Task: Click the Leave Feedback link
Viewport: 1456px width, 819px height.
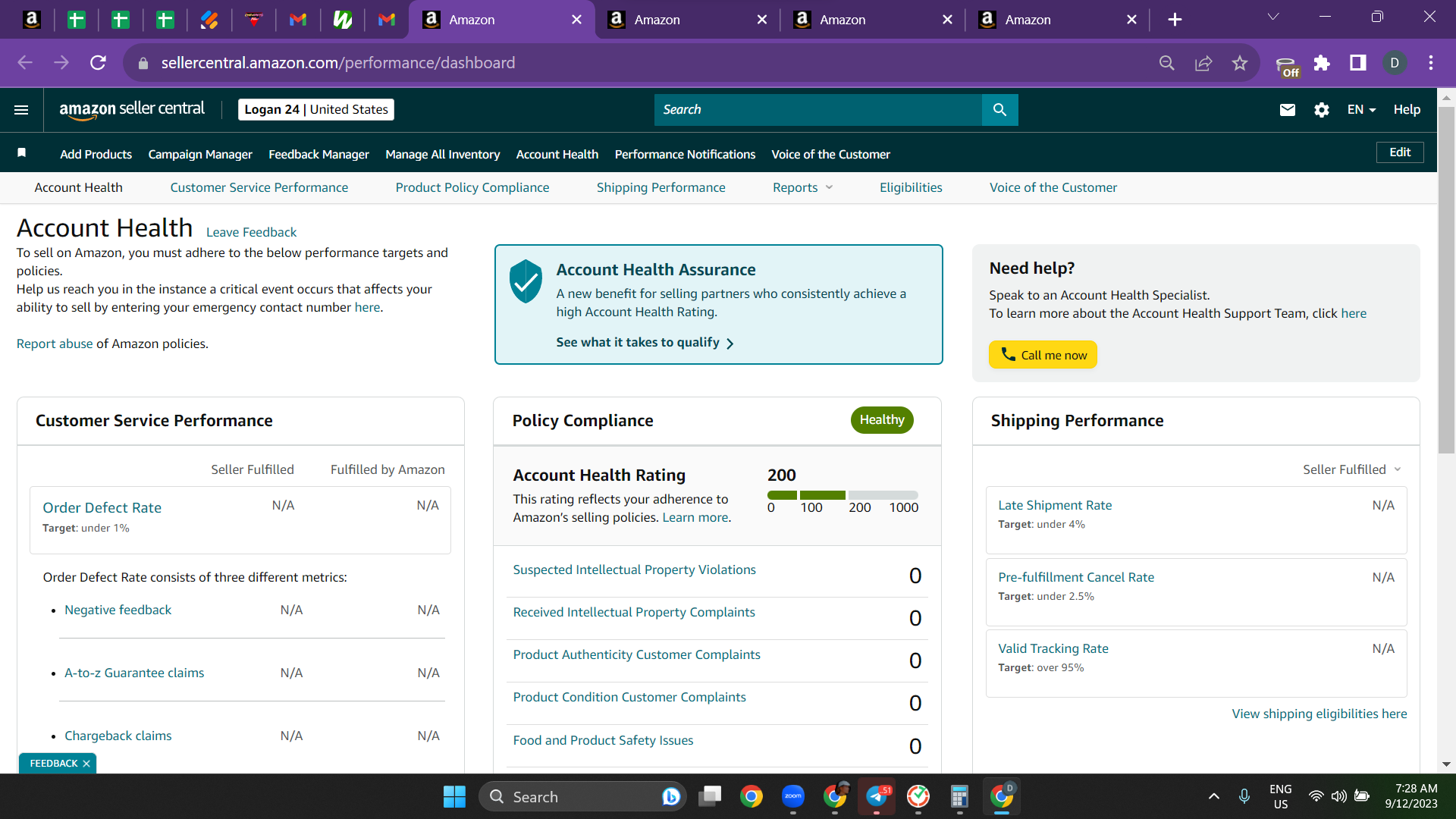Action: tap(252, 232)
